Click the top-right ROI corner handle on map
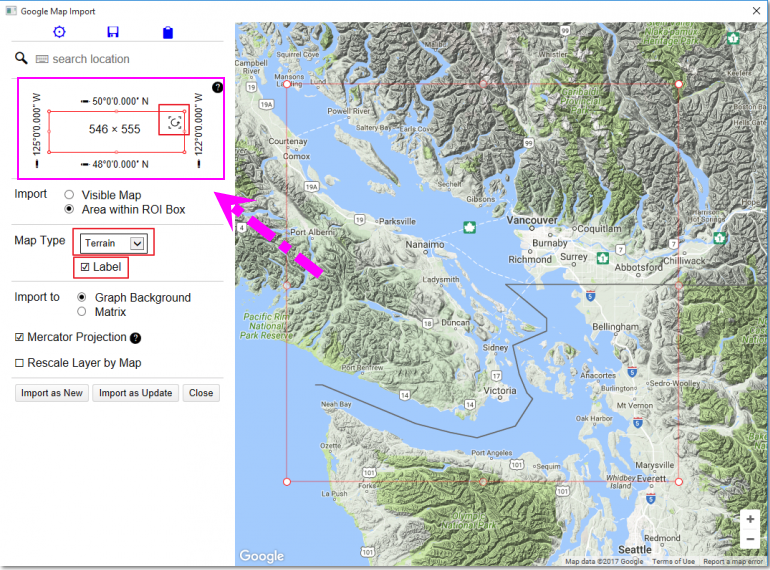This screenshot has width=770, height=570. click(679, 85)
